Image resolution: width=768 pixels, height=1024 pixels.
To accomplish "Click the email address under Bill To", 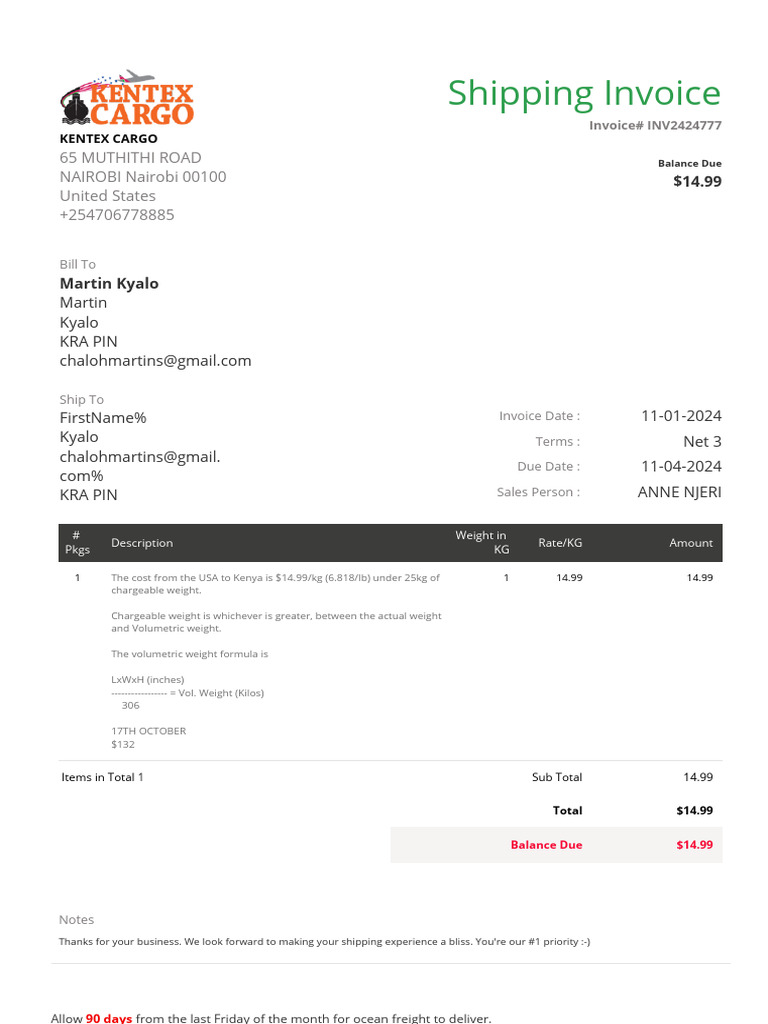I will coord(155,360).
